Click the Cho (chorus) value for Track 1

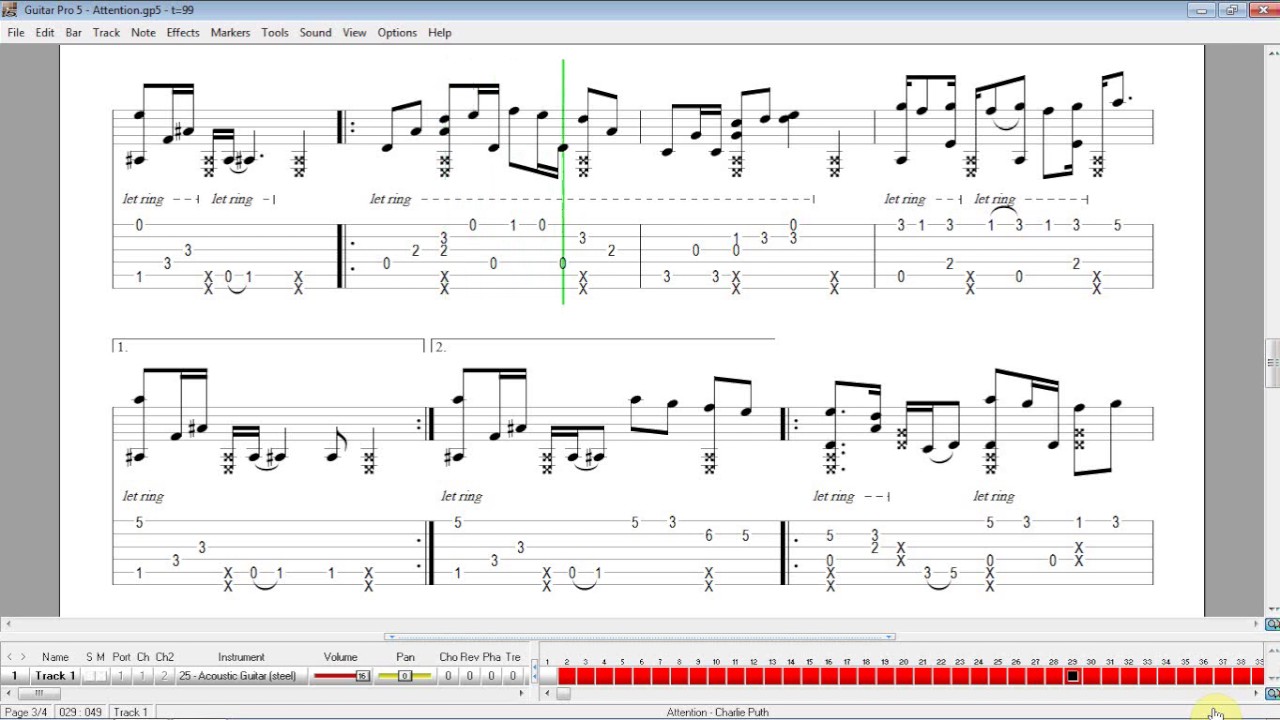coord(448,676)
